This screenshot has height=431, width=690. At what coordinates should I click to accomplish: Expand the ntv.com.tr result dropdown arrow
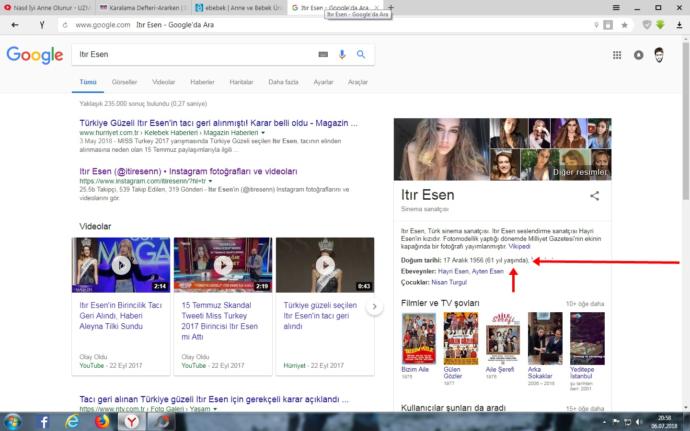pyautogui.click(x=215, y=409)
